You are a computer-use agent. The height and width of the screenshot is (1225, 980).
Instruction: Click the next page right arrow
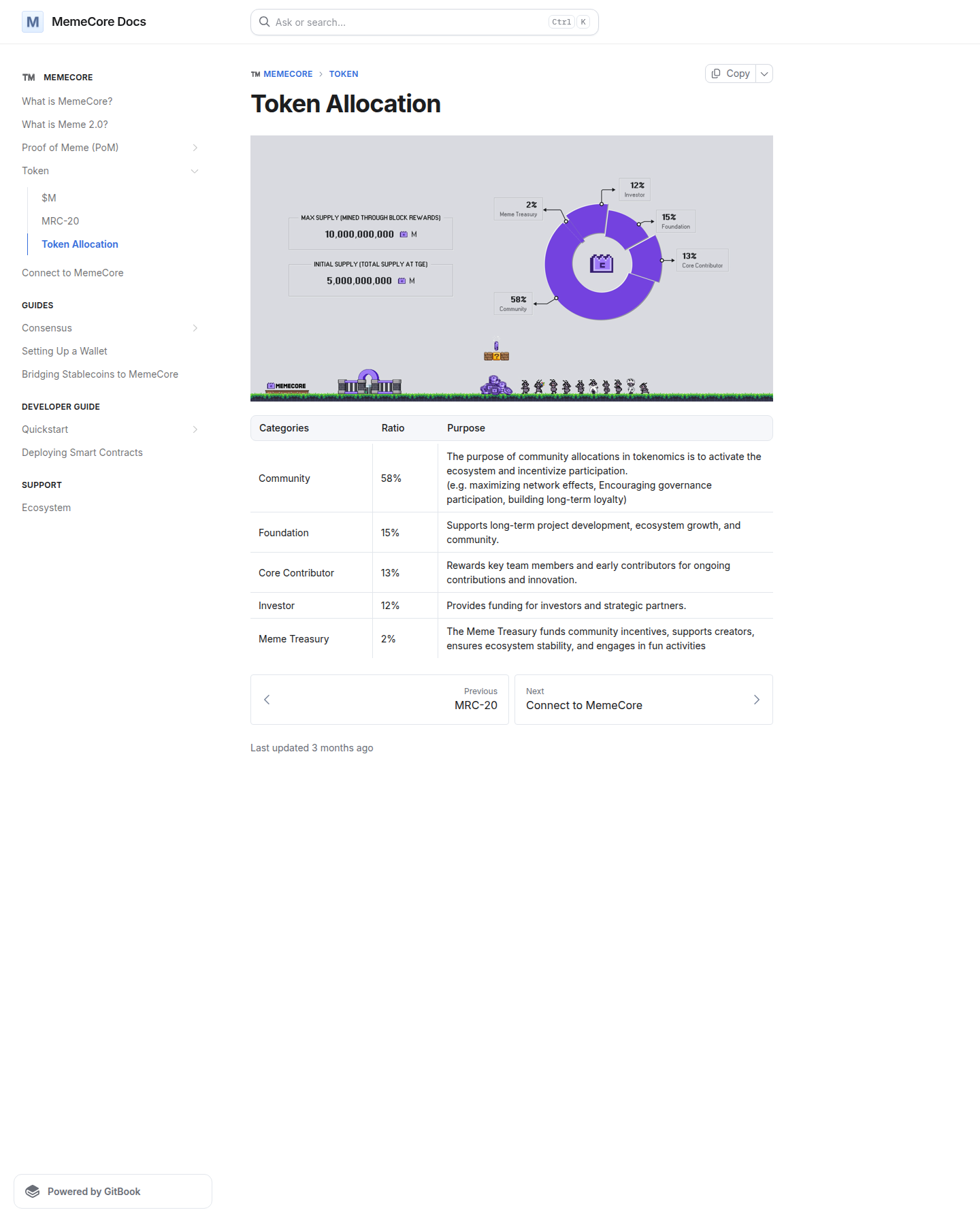(x=756, y=700)
